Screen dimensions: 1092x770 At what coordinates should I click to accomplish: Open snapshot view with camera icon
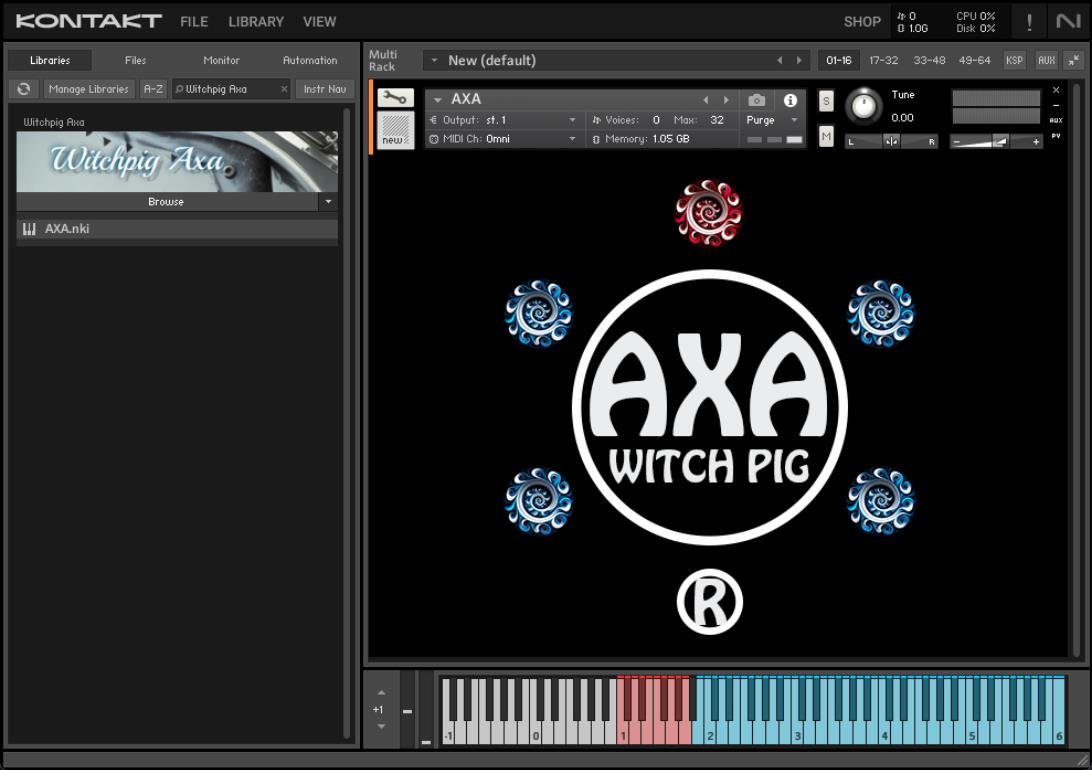756,100
